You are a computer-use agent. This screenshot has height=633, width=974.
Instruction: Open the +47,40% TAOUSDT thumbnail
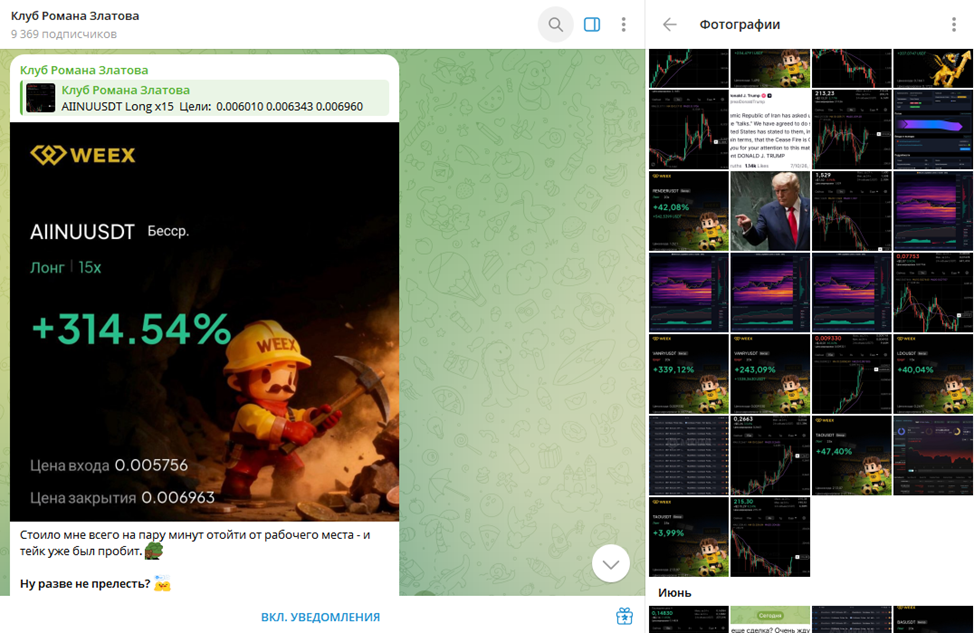[852, 455]
